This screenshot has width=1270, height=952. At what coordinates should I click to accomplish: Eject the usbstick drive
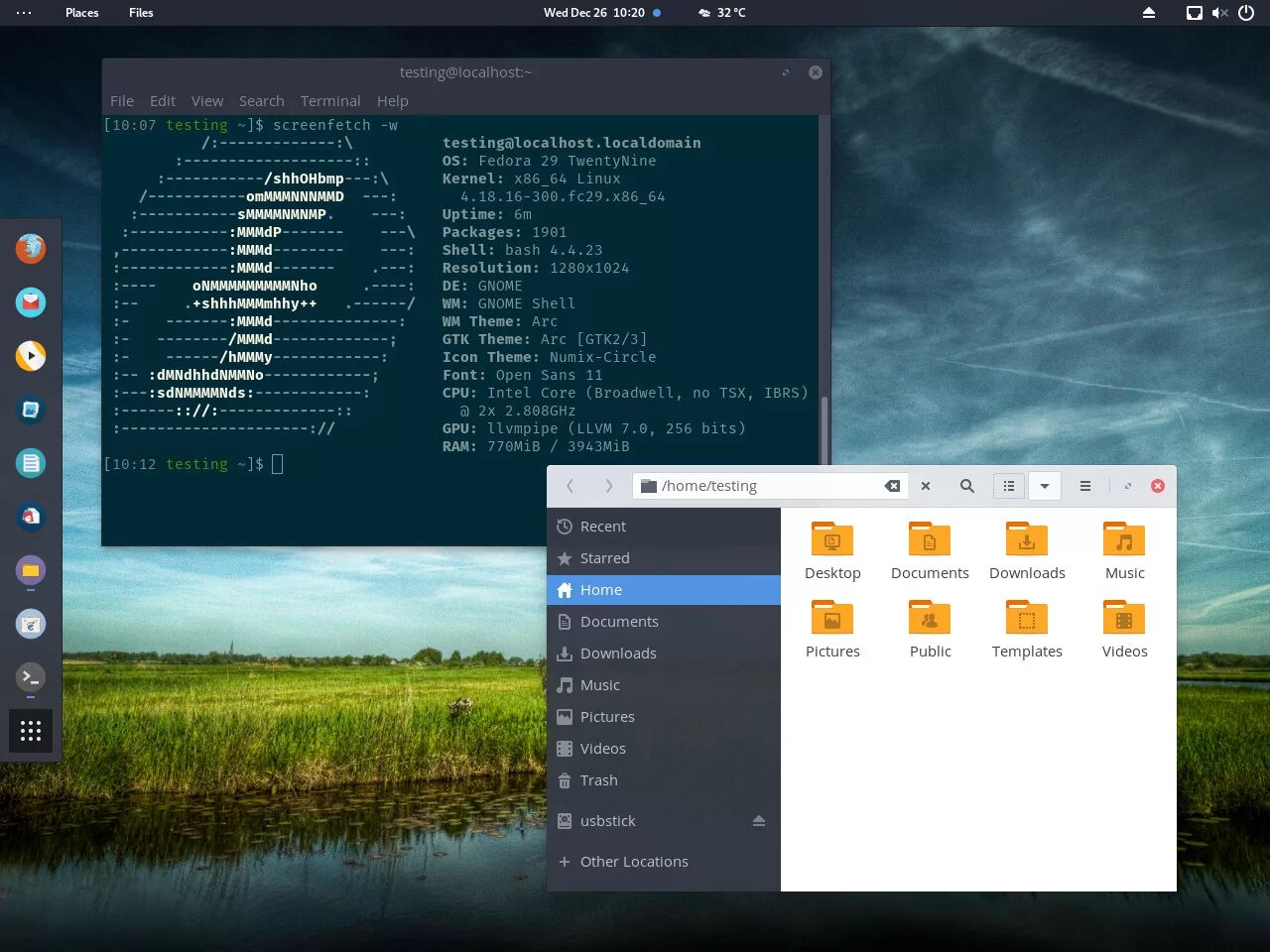tap(759, 821)
